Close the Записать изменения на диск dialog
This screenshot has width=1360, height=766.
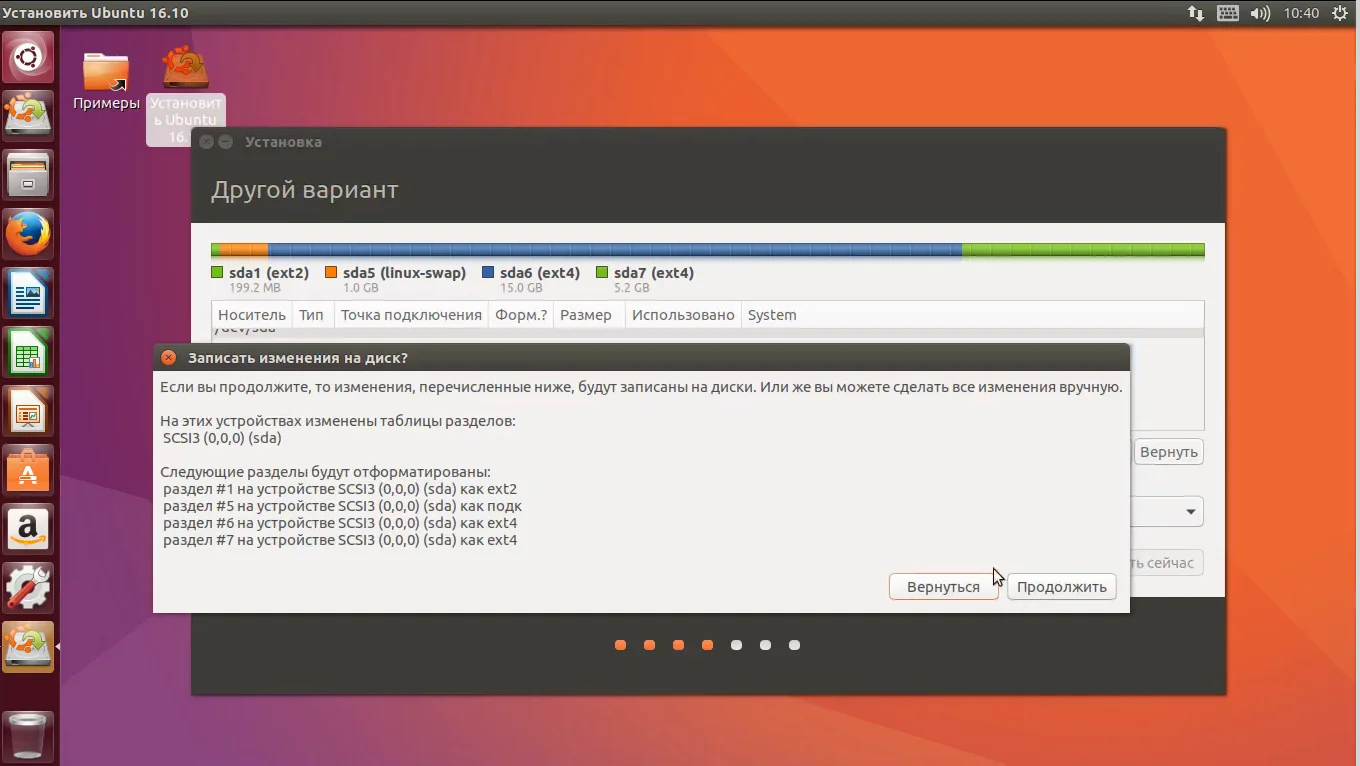(168, 357)
